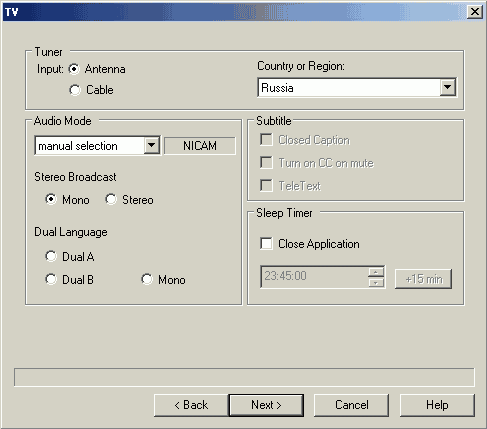Select the Antenna input radio button
487x429 pixels.
[74, 69]
